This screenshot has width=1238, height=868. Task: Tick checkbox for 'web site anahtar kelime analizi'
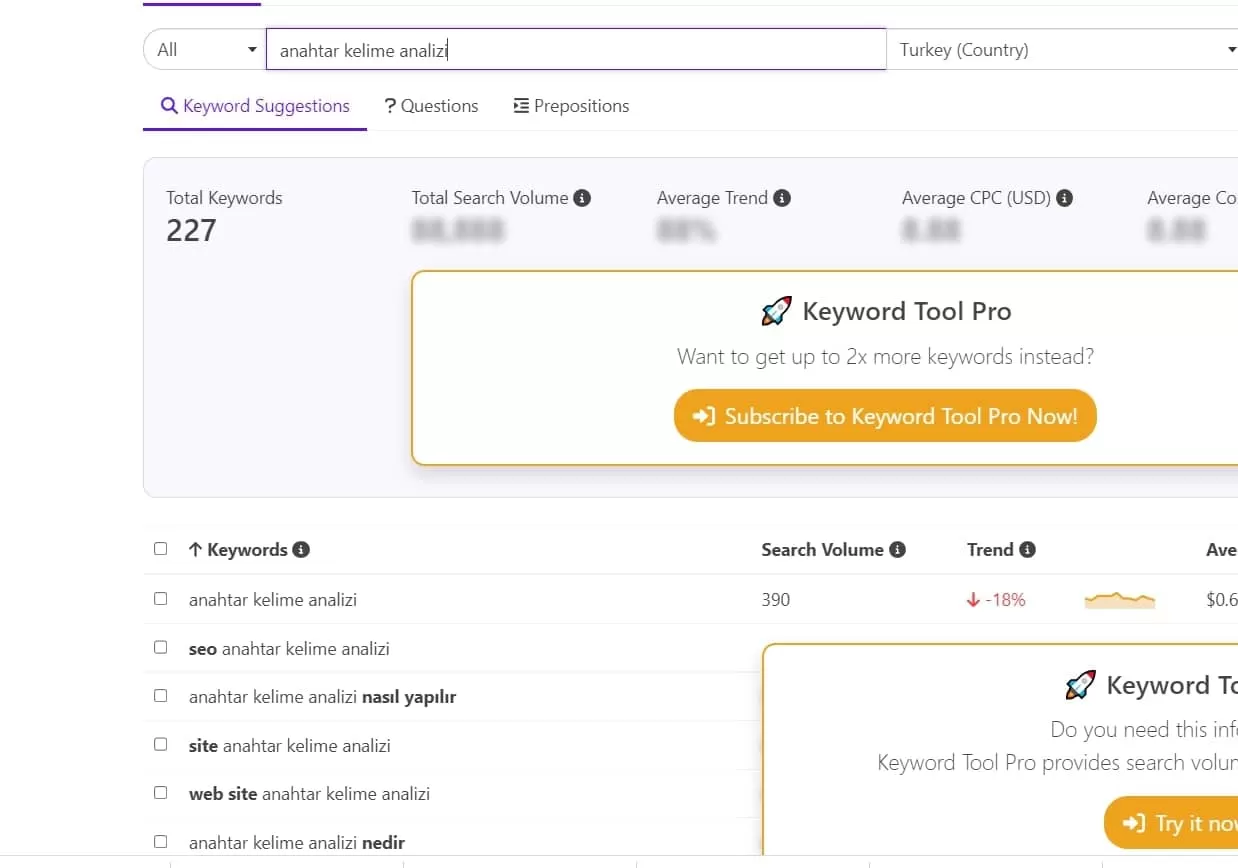pyautogui.click(x=161, y=793)
